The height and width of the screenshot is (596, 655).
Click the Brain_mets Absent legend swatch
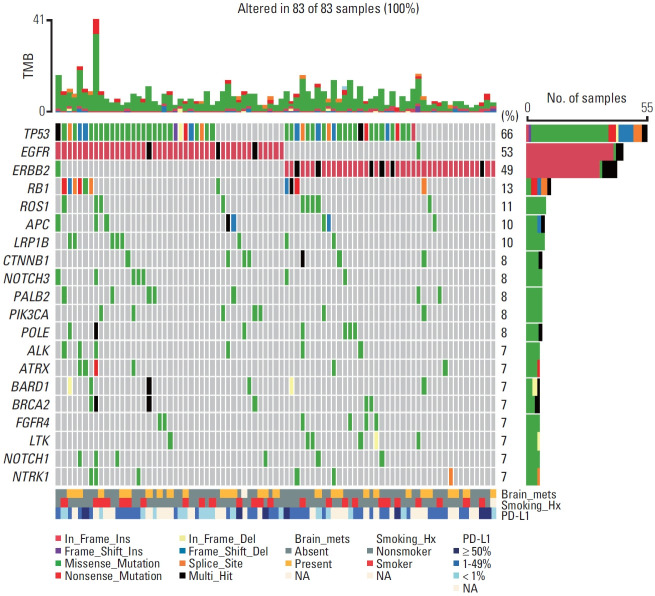[288, 551]
